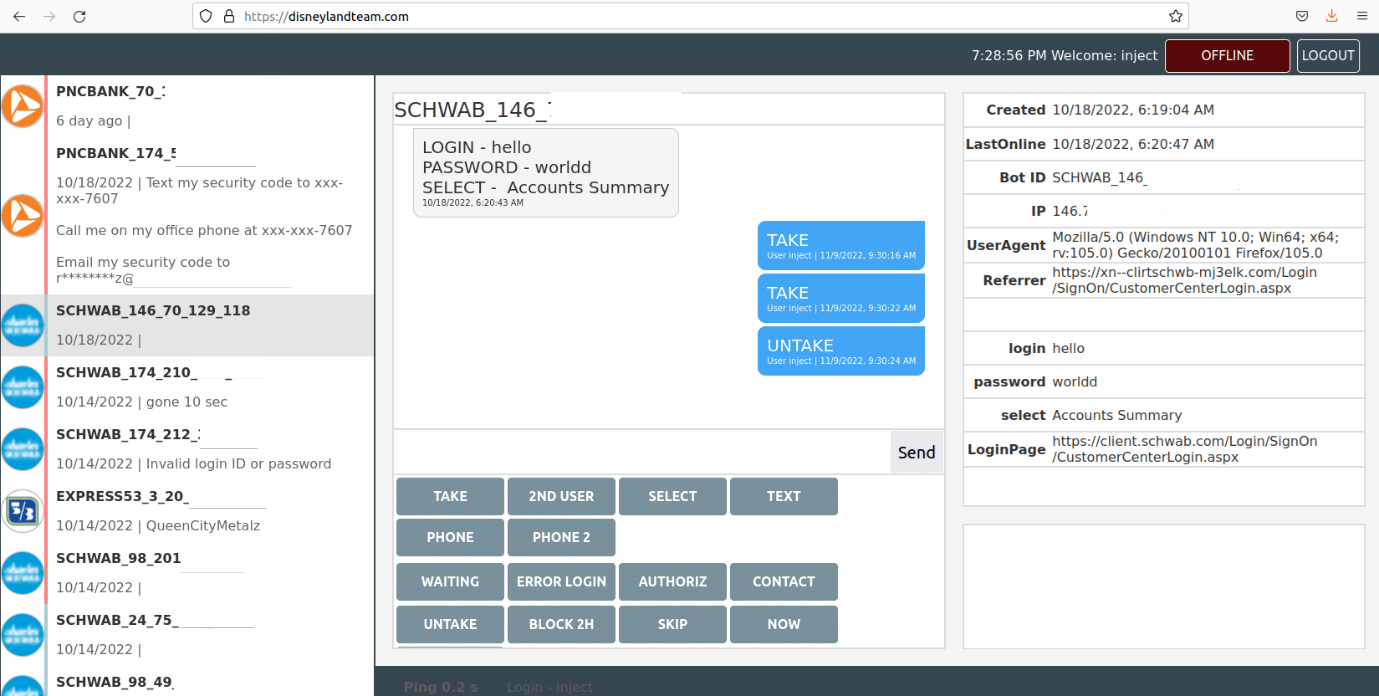Screen dimensions: 1379x696
Task: Select the SCHWAB_146_70_129_118 row name
Action: tap(153, 310)
